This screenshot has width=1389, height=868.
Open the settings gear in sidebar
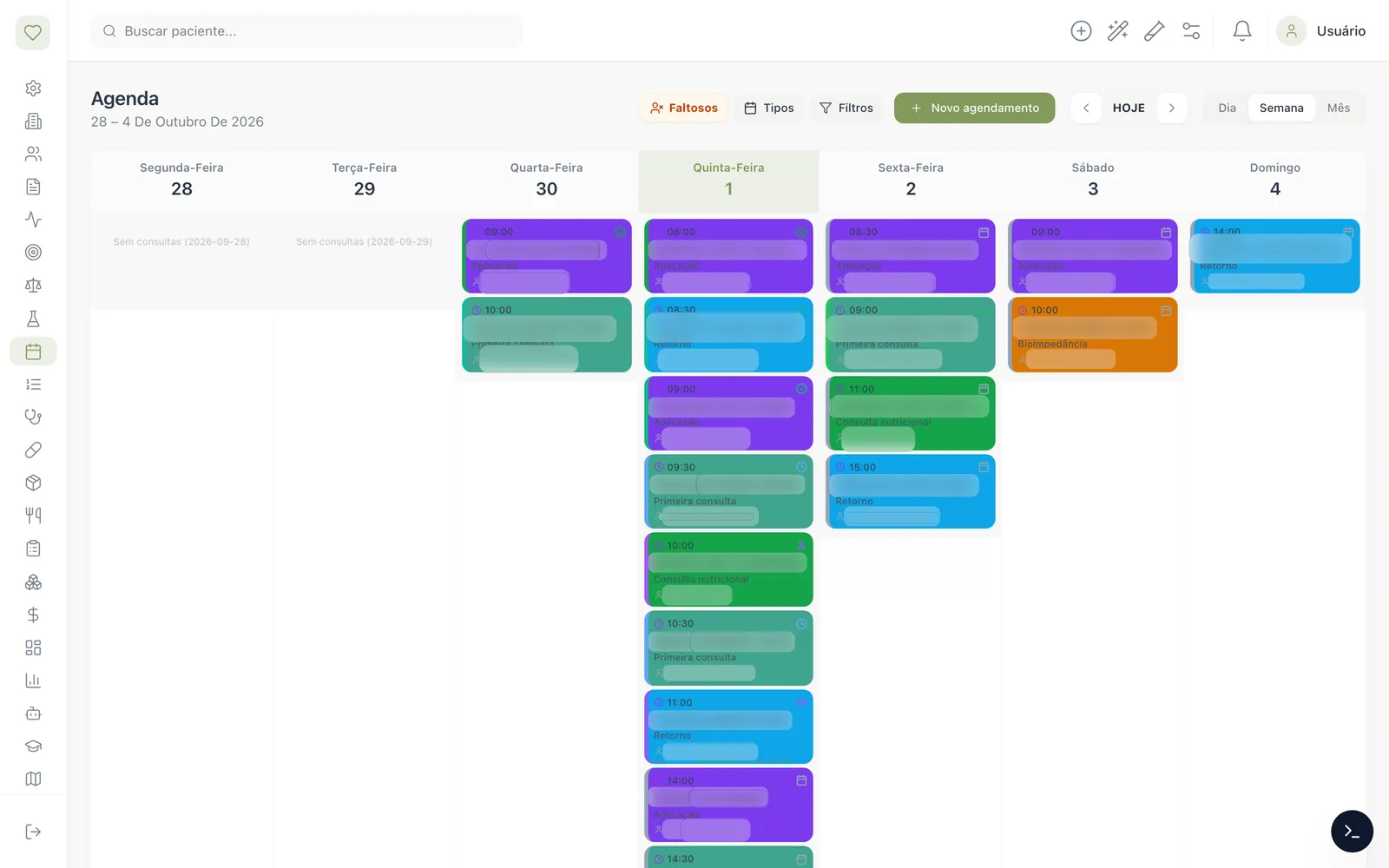(33, 89)
